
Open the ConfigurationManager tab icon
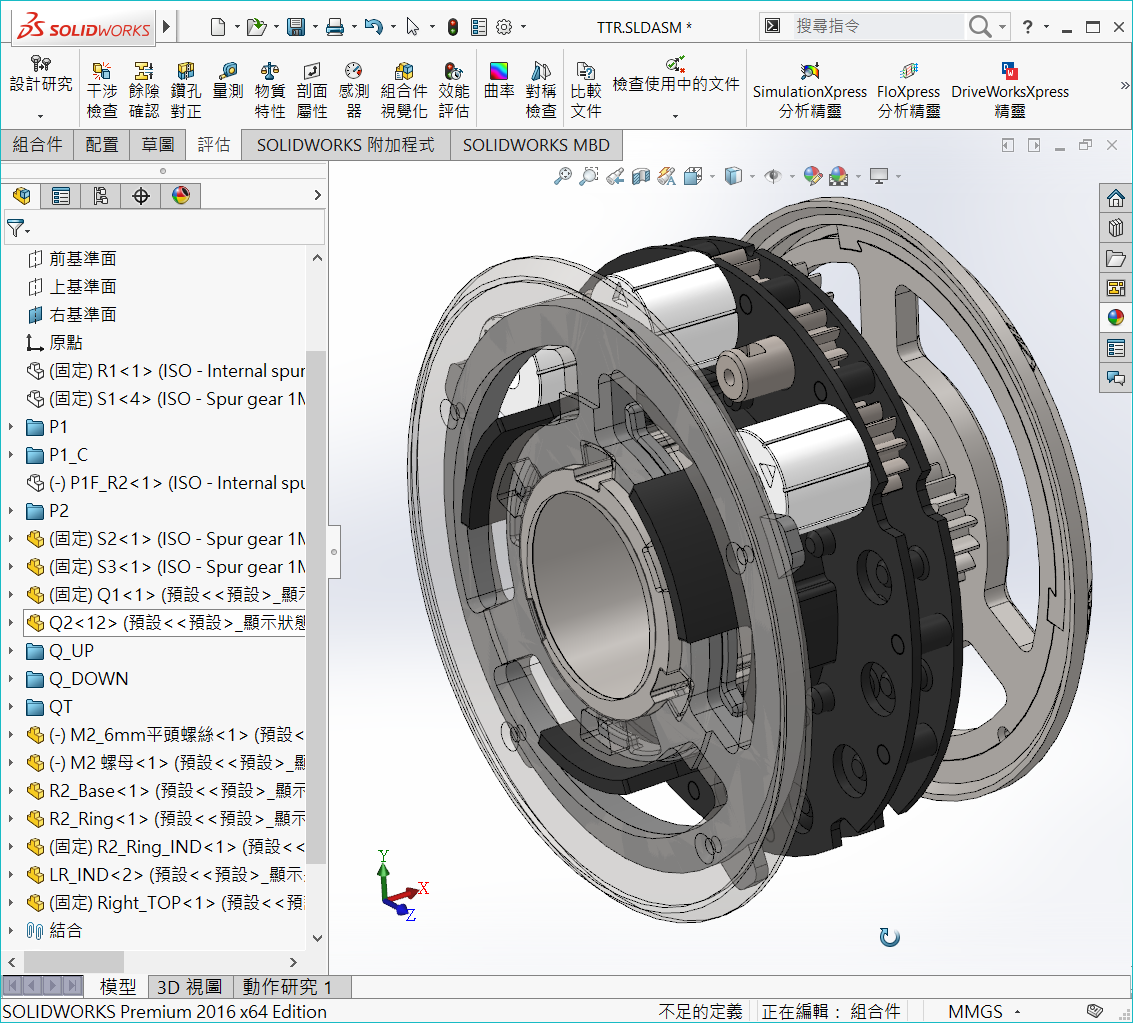101,196
